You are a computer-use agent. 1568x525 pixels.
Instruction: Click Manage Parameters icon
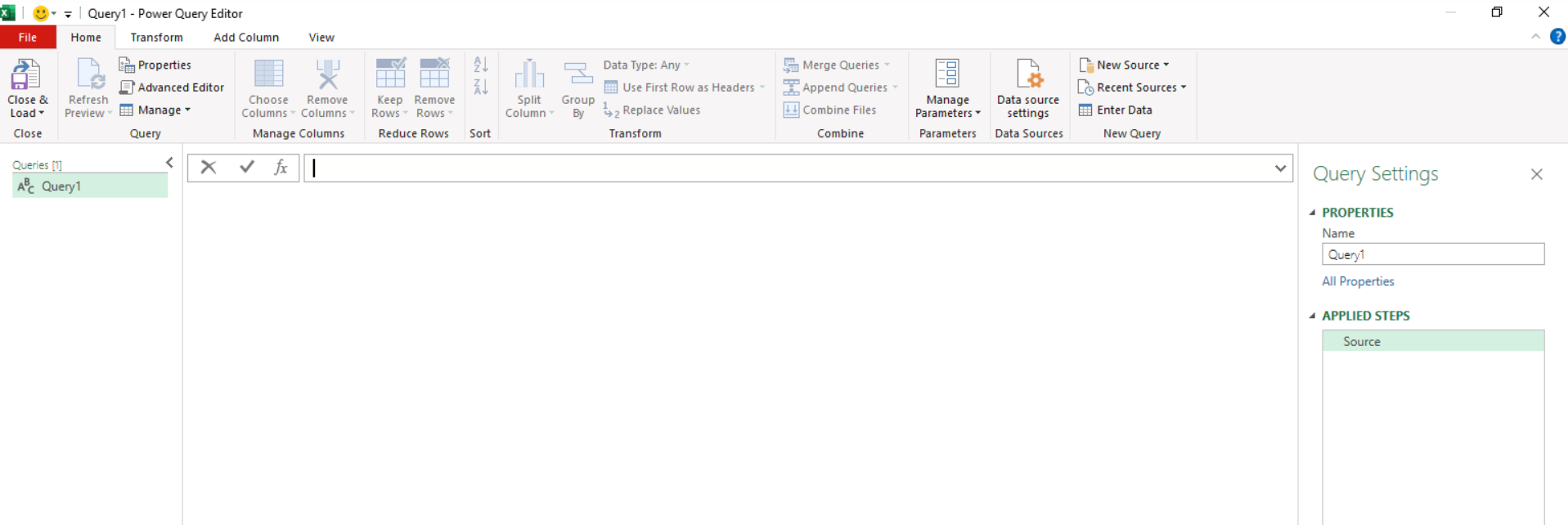(947, 74)
